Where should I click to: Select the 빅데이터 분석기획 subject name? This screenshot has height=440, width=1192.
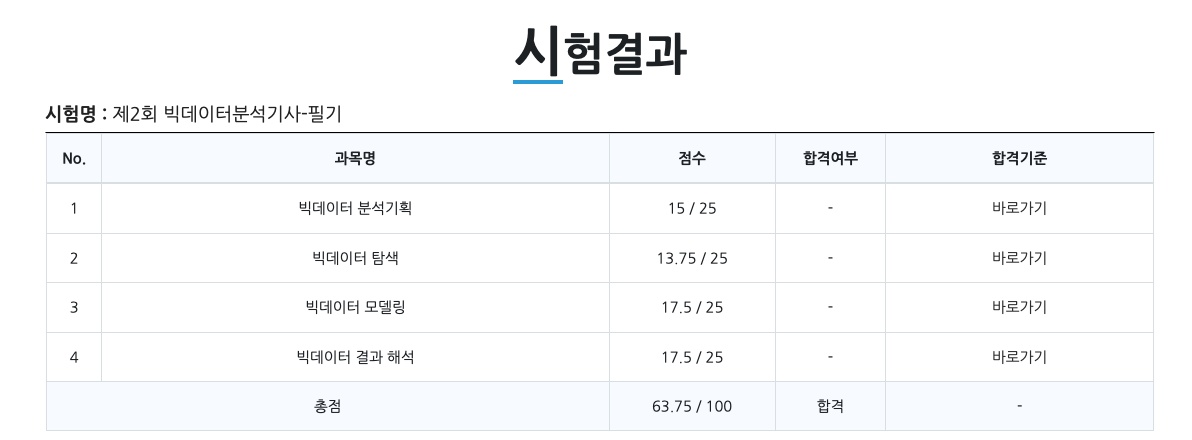[x=355, y=209]
